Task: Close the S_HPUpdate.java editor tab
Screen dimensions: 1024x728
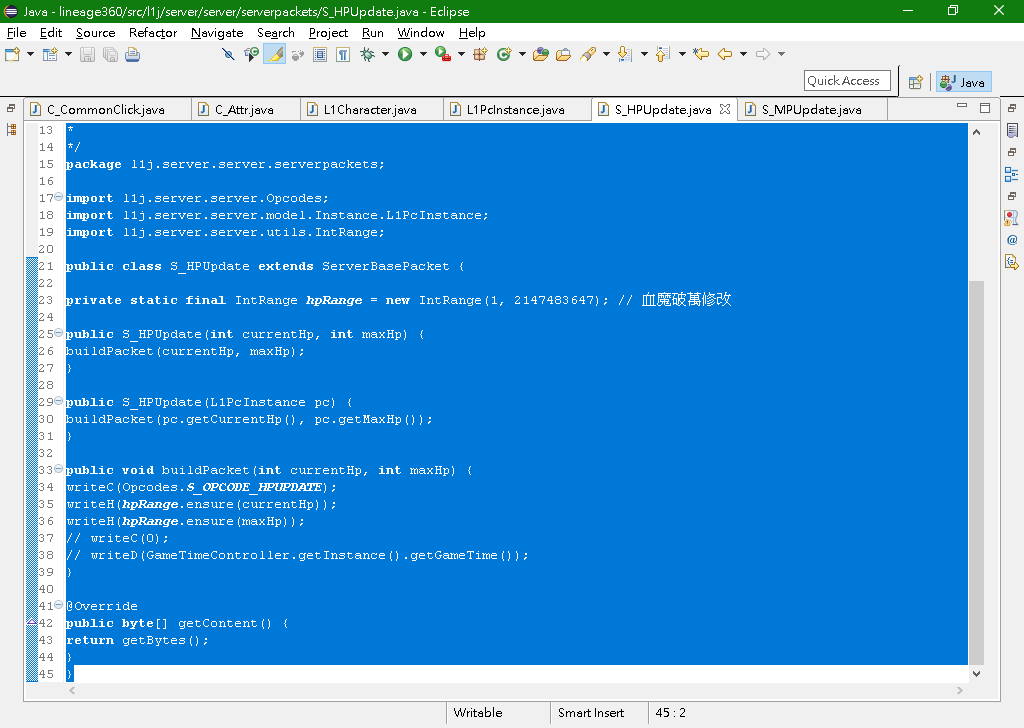Action: pos(725,109)
